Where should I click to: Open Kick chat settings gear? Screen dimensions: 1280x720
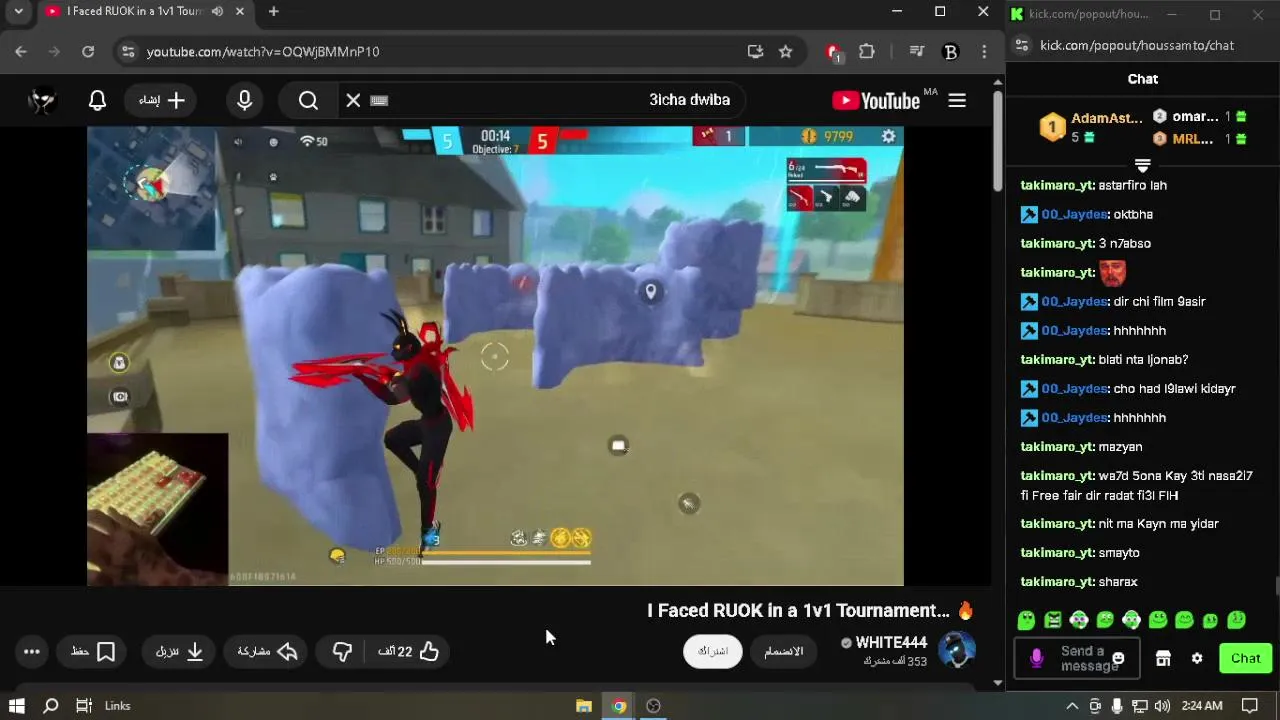[1197, 658]
